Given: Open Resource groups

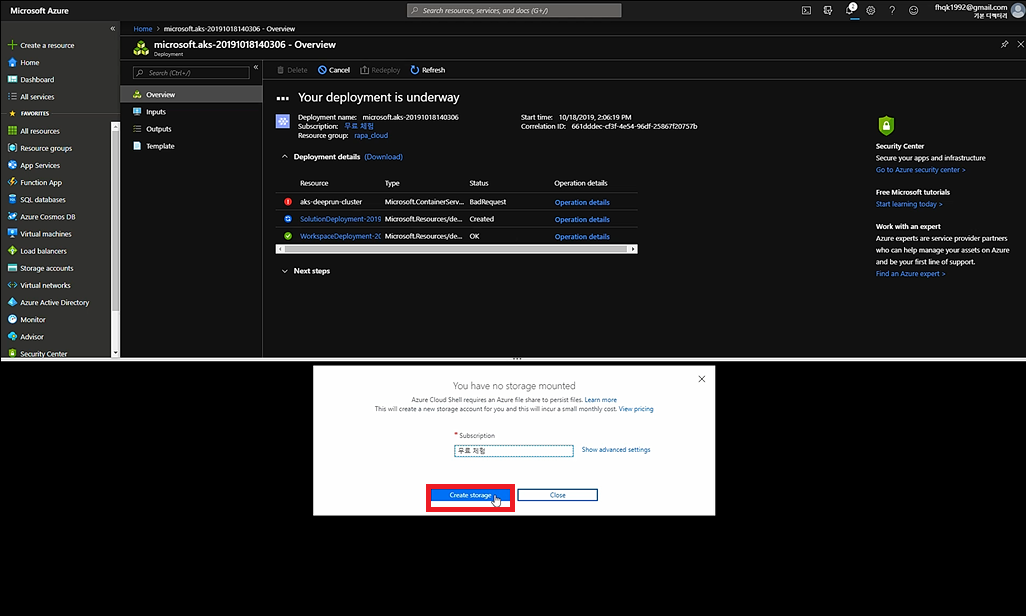Looking at the screenshot, I should 40,148.
